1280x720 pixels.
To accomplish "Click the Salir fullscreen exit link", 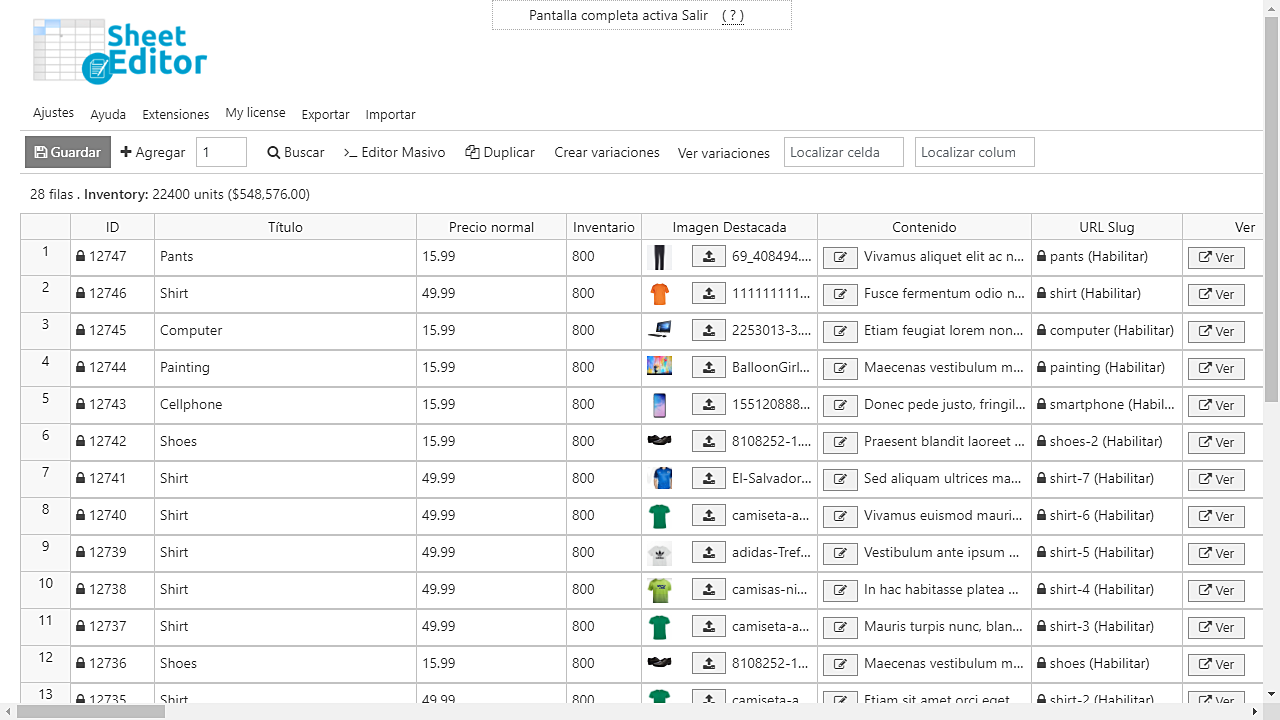I will click(690, 15).
